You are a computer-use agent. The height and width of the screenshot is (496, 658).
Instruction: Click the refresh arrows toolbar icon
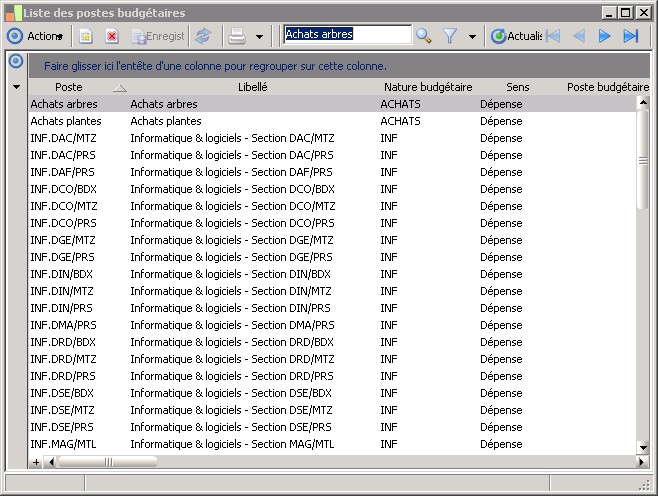click(x=203, y=36)
